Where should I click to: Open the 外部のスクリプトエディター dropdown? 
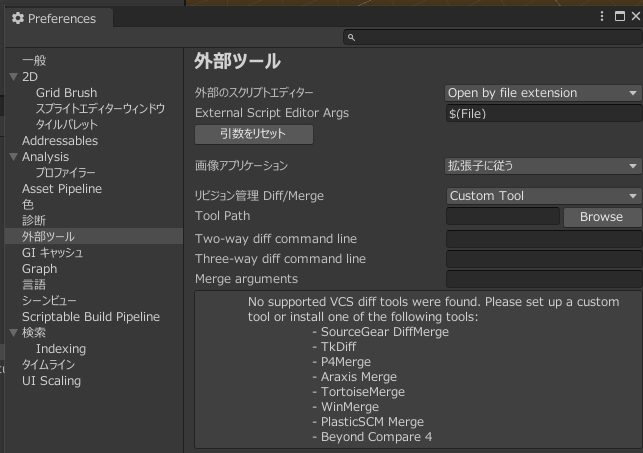pos(542,93)
